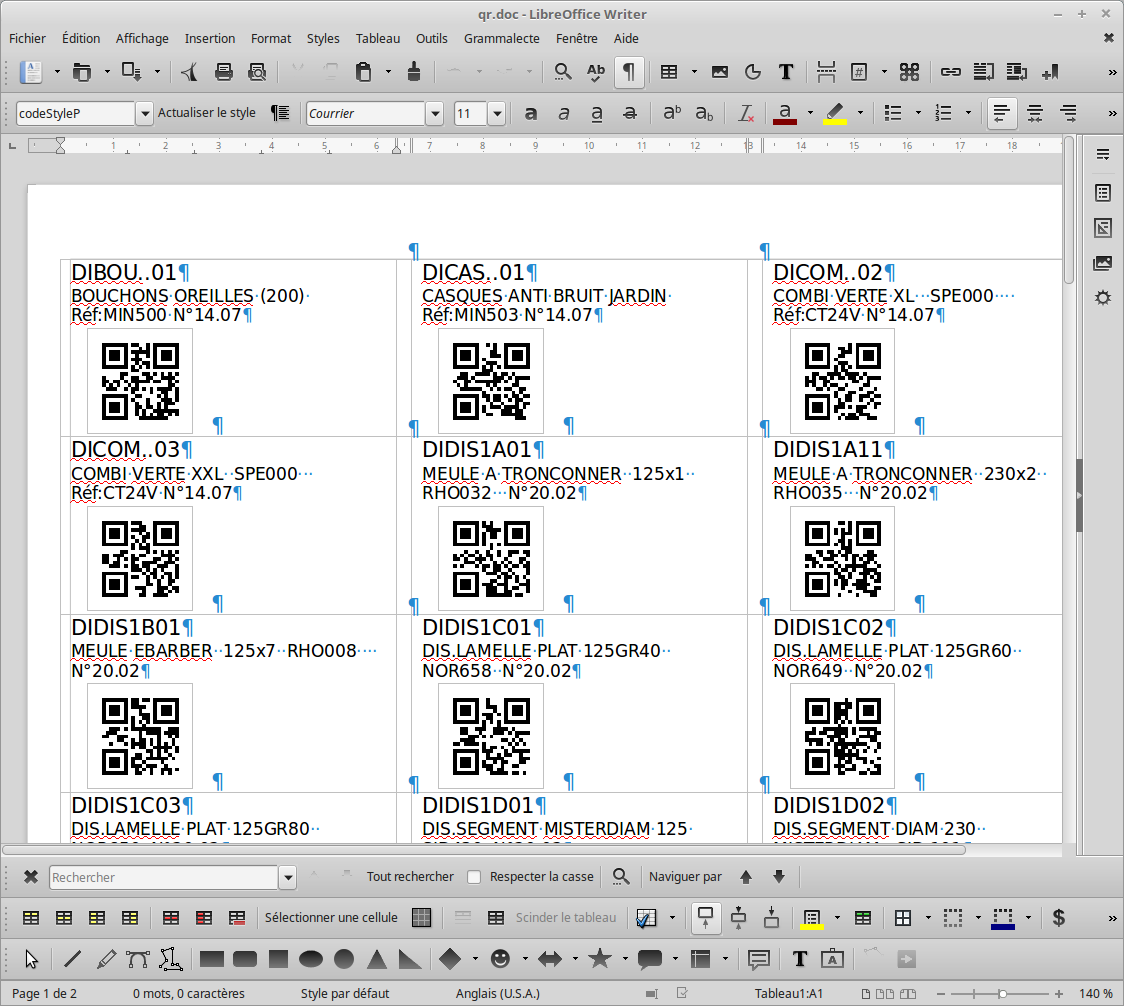Screen dimensions: 1124x1006
Task: Click the Paste clipboard icon
Action: pyautogui.click(x=363, y=72)
